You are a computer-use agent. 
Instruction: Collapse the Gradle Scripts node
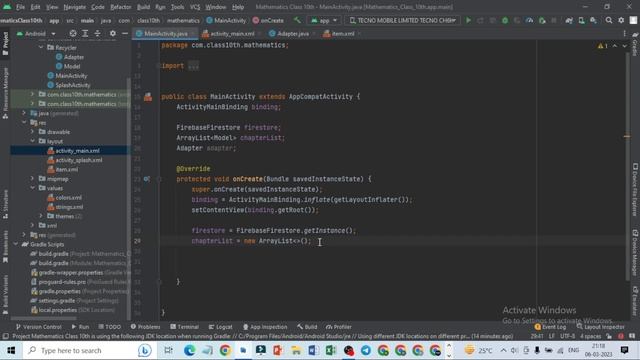click(16, 244)
